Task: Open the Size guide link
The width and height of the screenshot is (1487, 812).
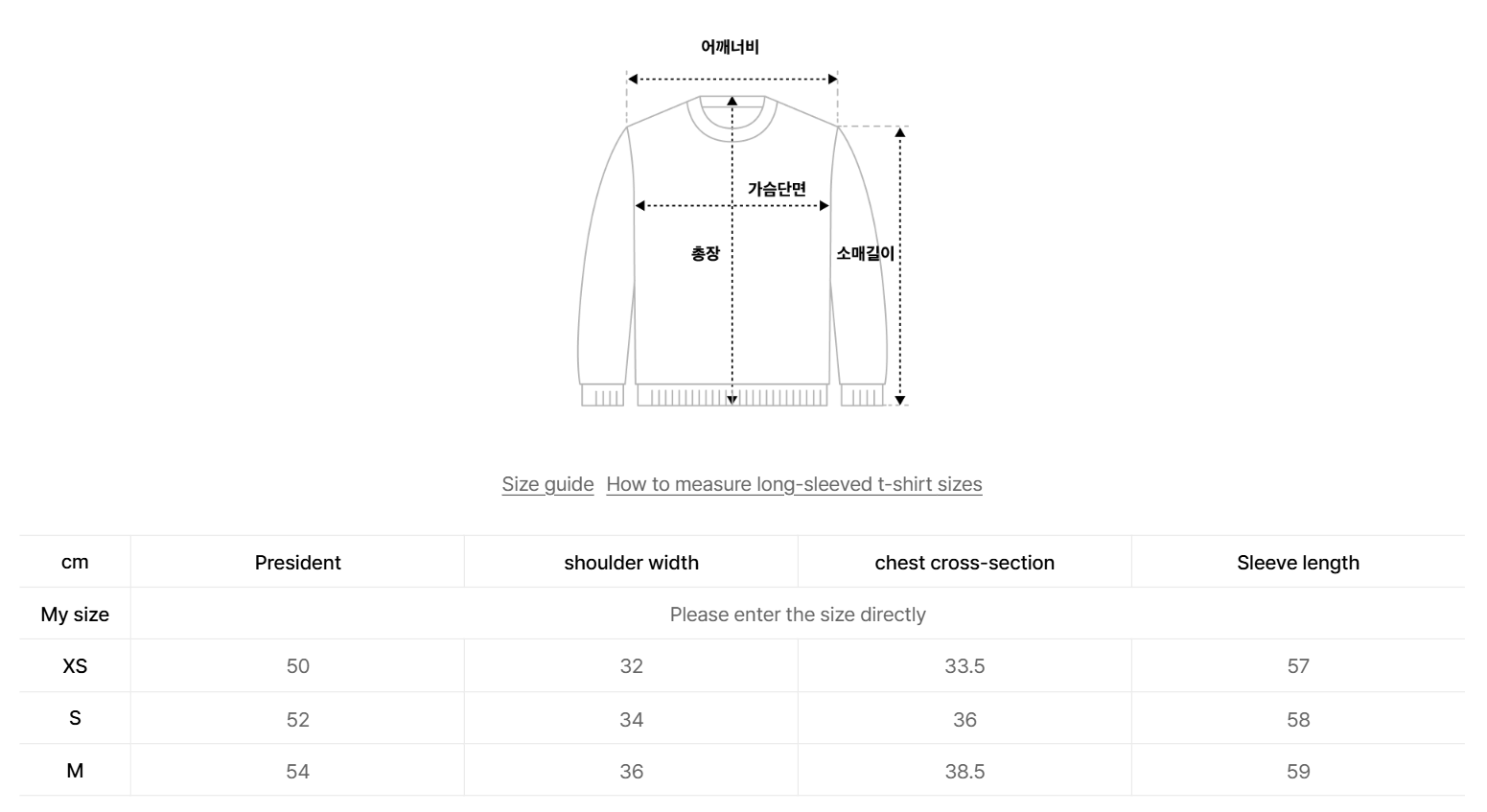Action: click(547, 484)
